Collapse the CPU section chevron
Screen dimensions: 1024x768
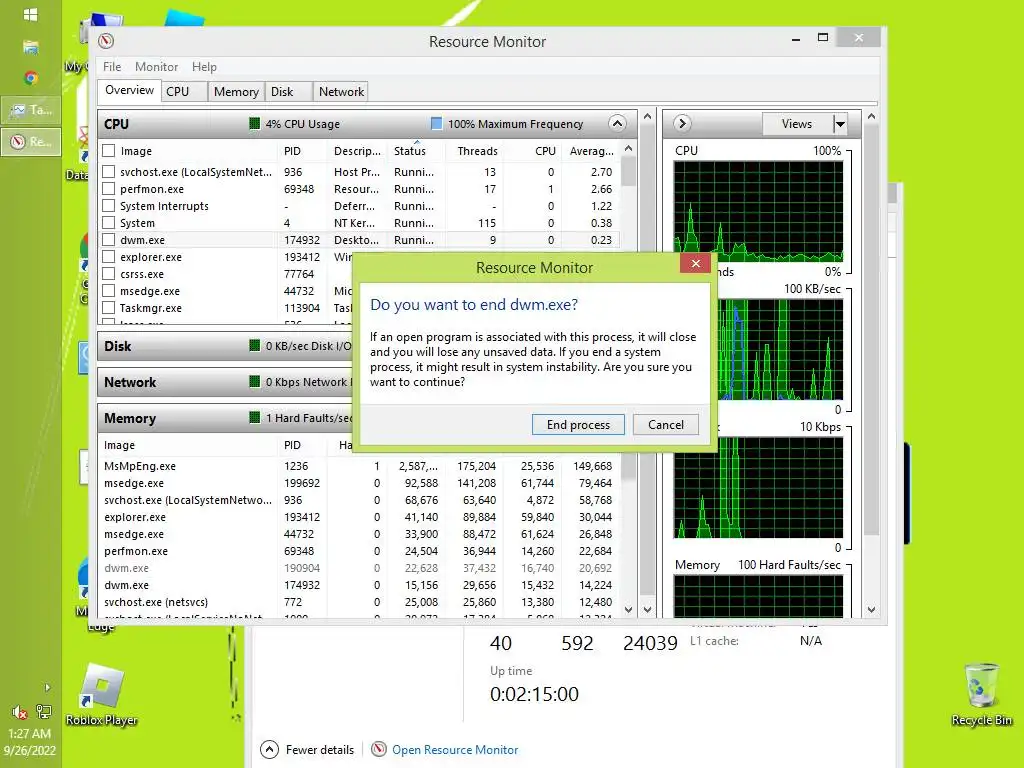(617, 123)
